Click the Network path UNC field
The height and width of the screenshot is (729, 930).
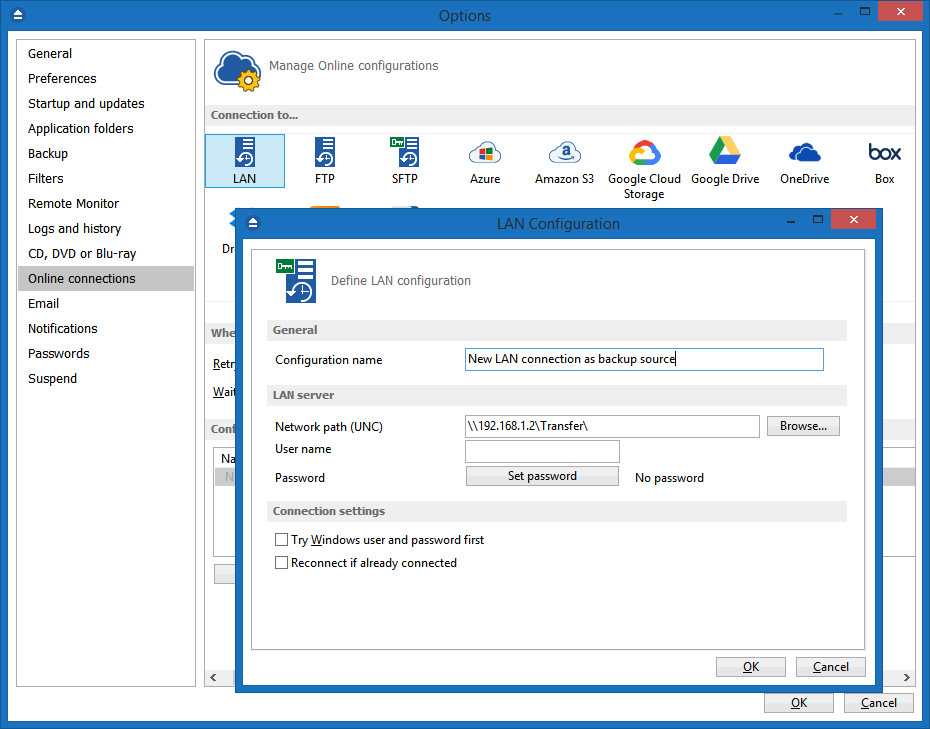point(612,426)
